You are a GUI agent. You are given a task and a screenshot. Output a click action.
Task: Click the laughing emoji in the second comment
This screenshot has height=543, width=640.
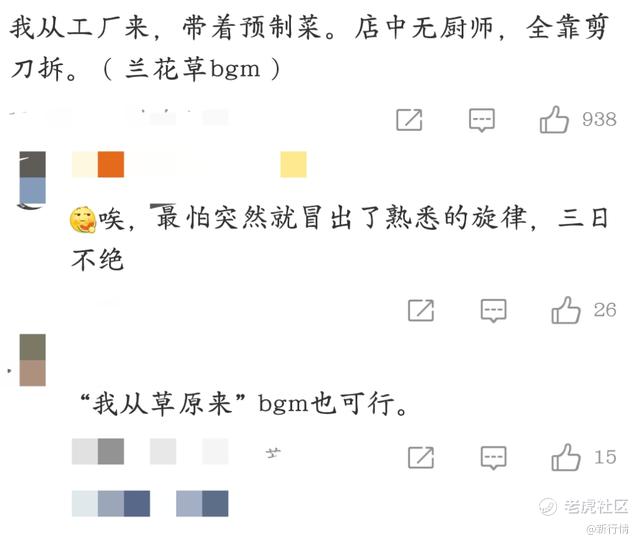tap(83, 219)
